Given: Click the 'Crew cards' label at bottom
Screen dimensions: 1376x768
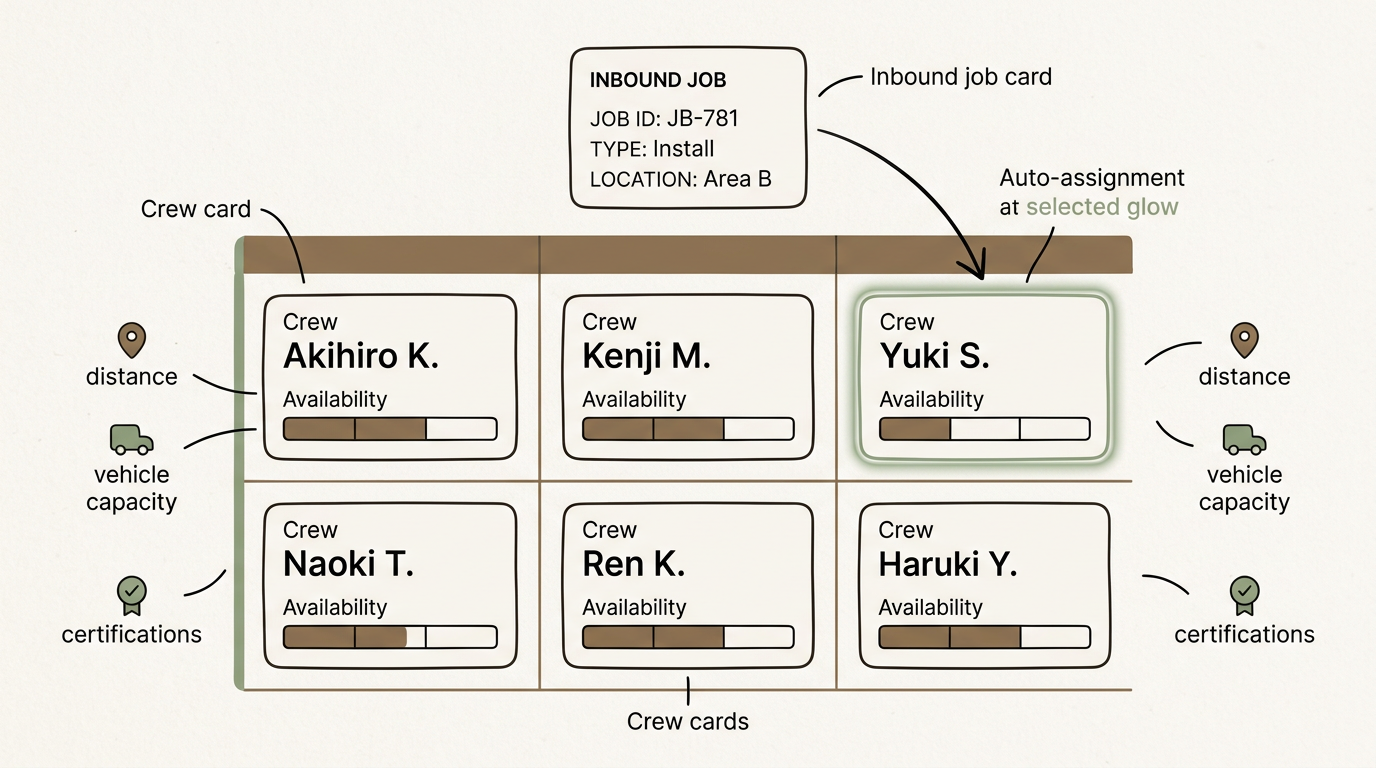Looking at the screenshot, I should click(688, 721).
